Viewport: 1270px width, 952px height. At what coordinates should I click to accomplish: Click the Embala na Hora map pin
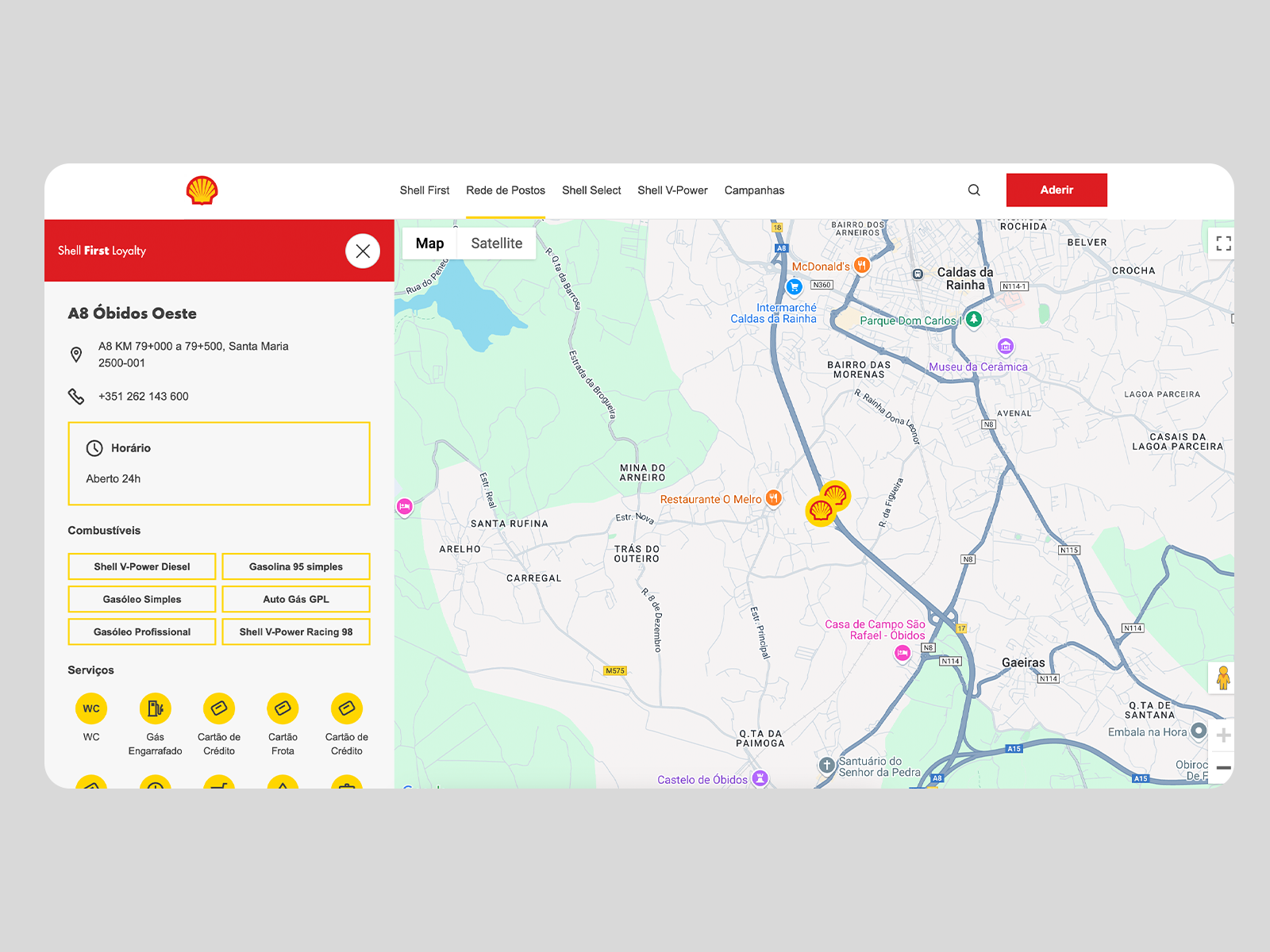[x=1199, y=731]
